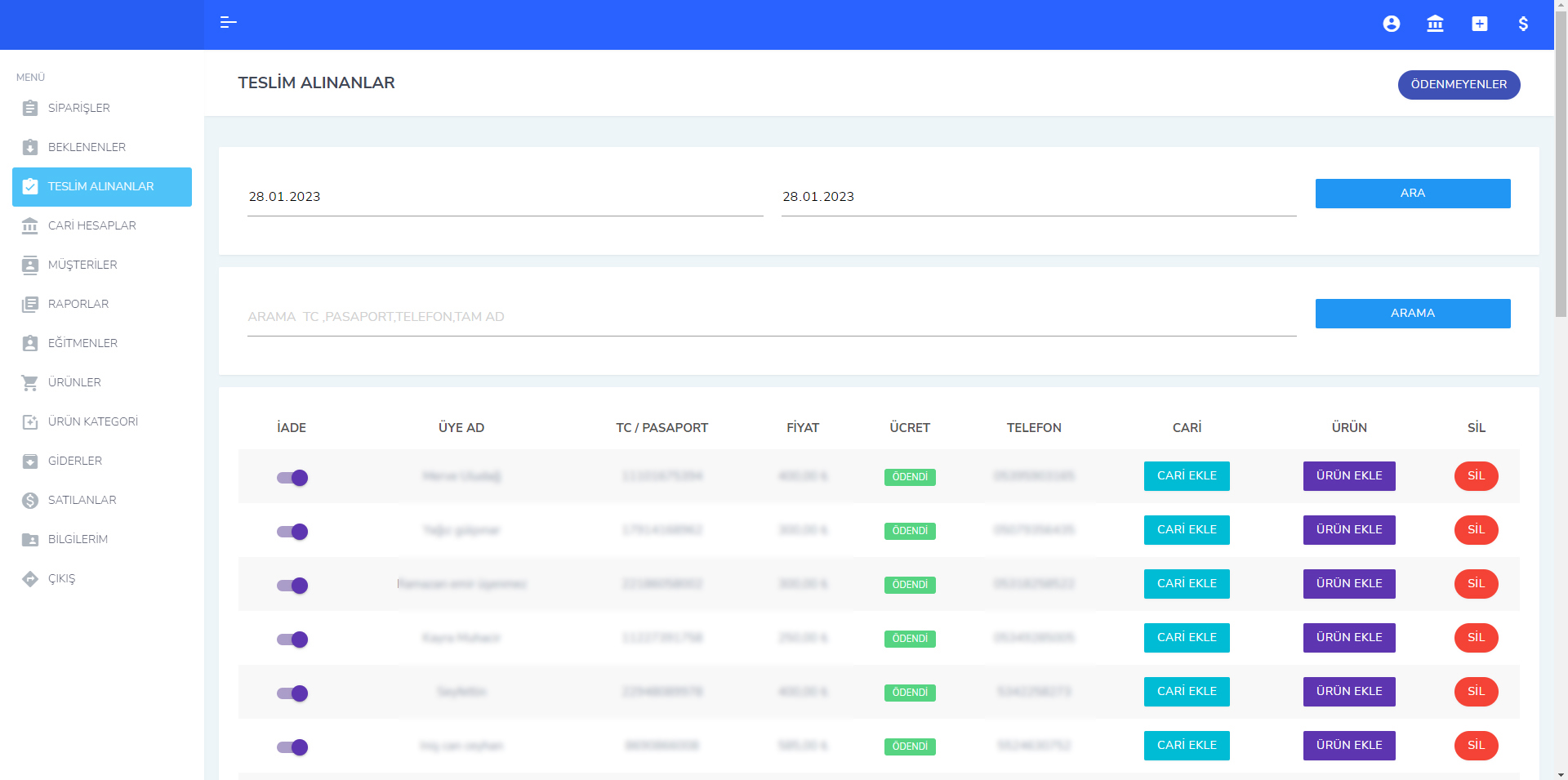
Task: Click CARİ EKLE in the fourth row
Action: (1187, 638)
